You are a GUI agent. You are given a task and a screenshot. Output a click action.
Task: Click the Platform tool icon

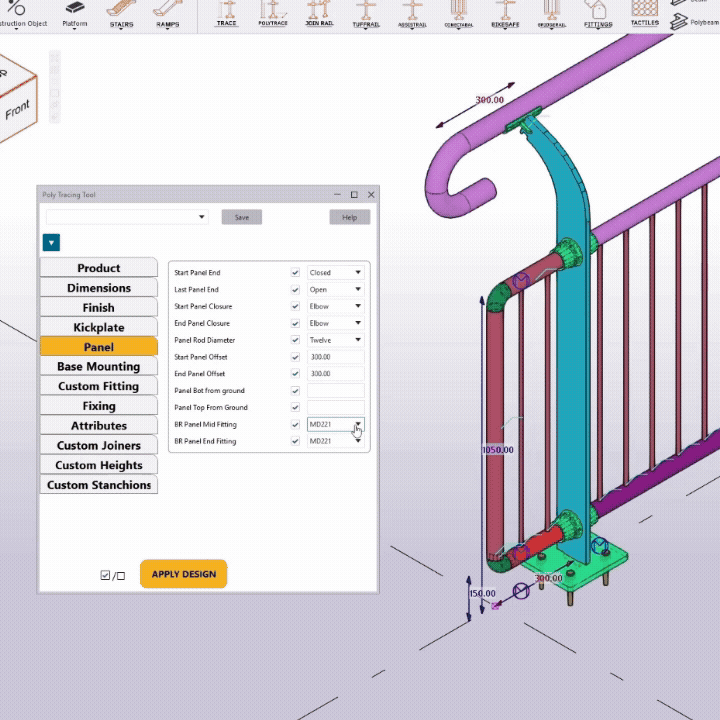tap(74, 12)
